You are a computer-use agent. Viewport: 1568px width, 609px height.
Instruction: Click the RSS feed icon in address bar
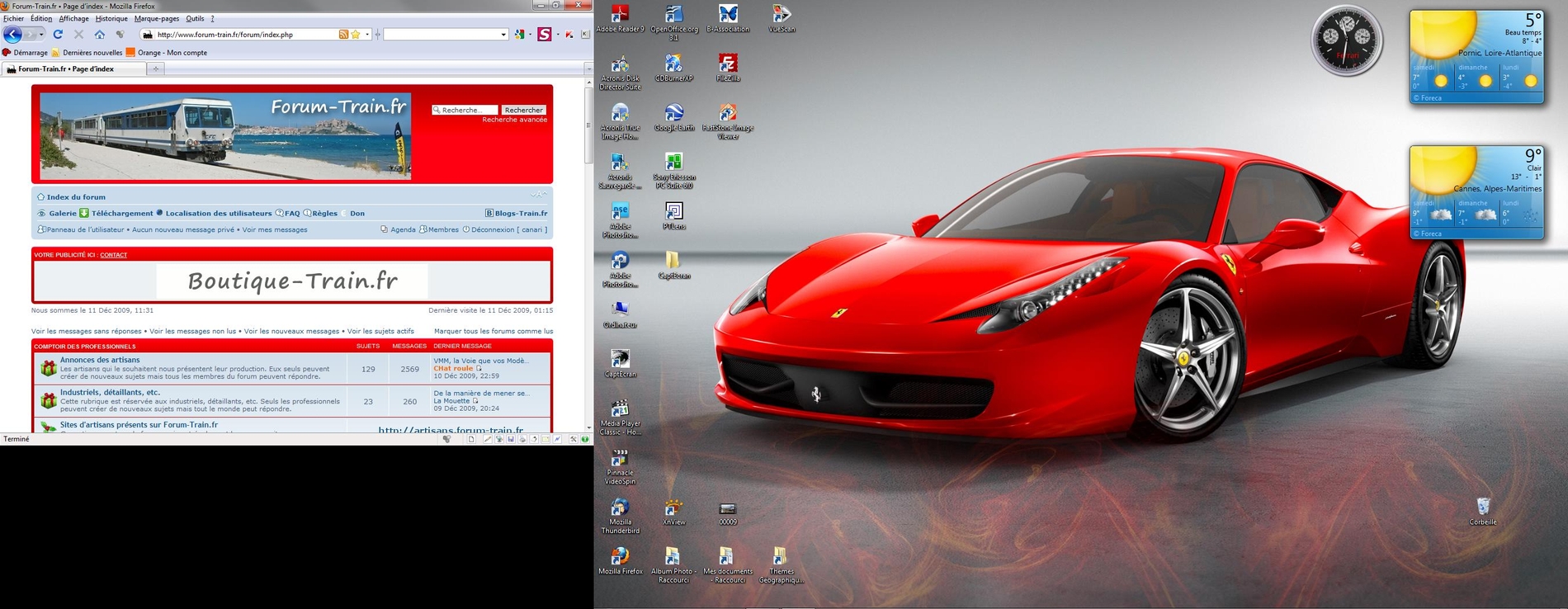343,35
